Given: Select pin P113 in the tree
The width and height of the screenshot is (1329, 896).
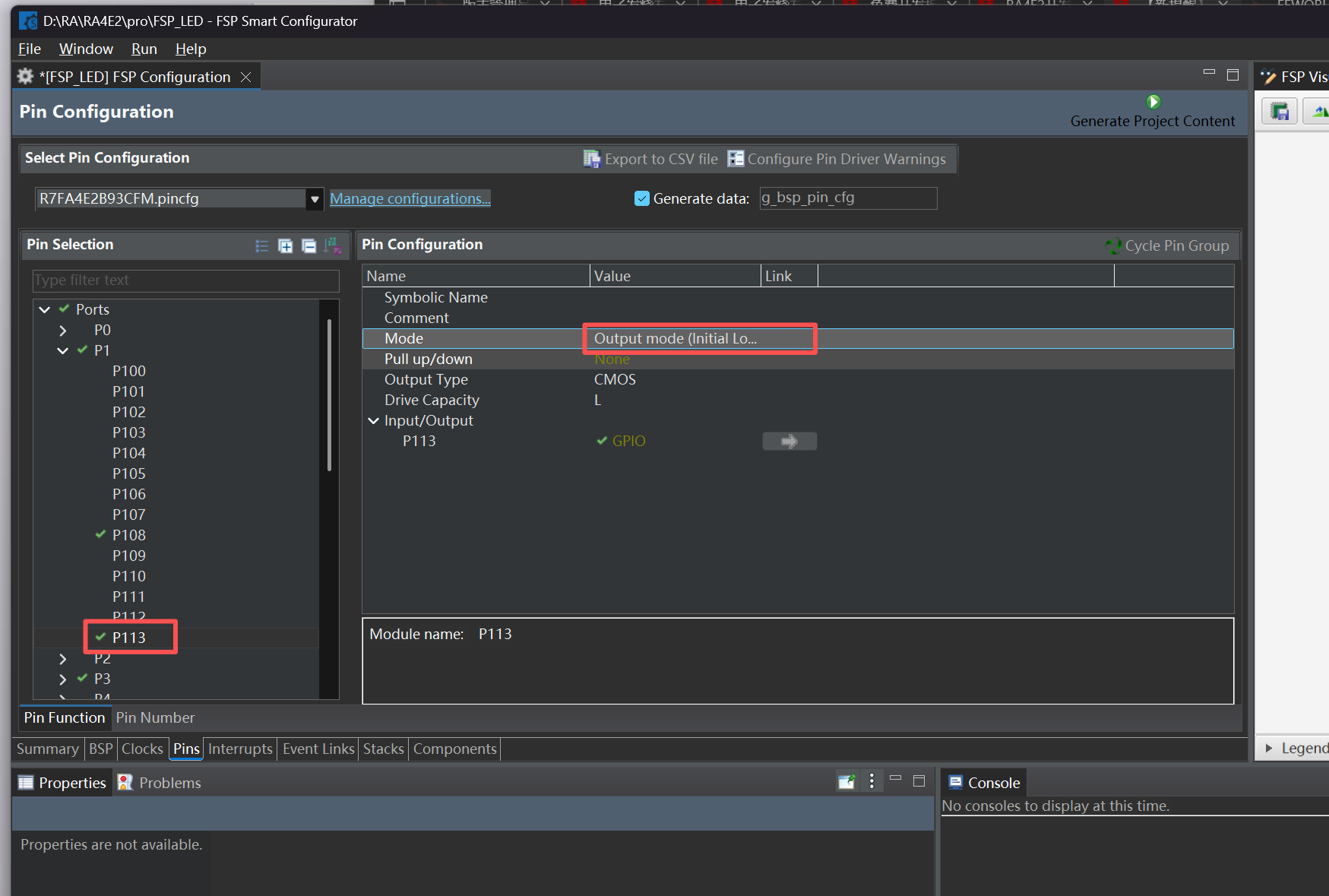Looking at the screenshot, I should (129, 638).
